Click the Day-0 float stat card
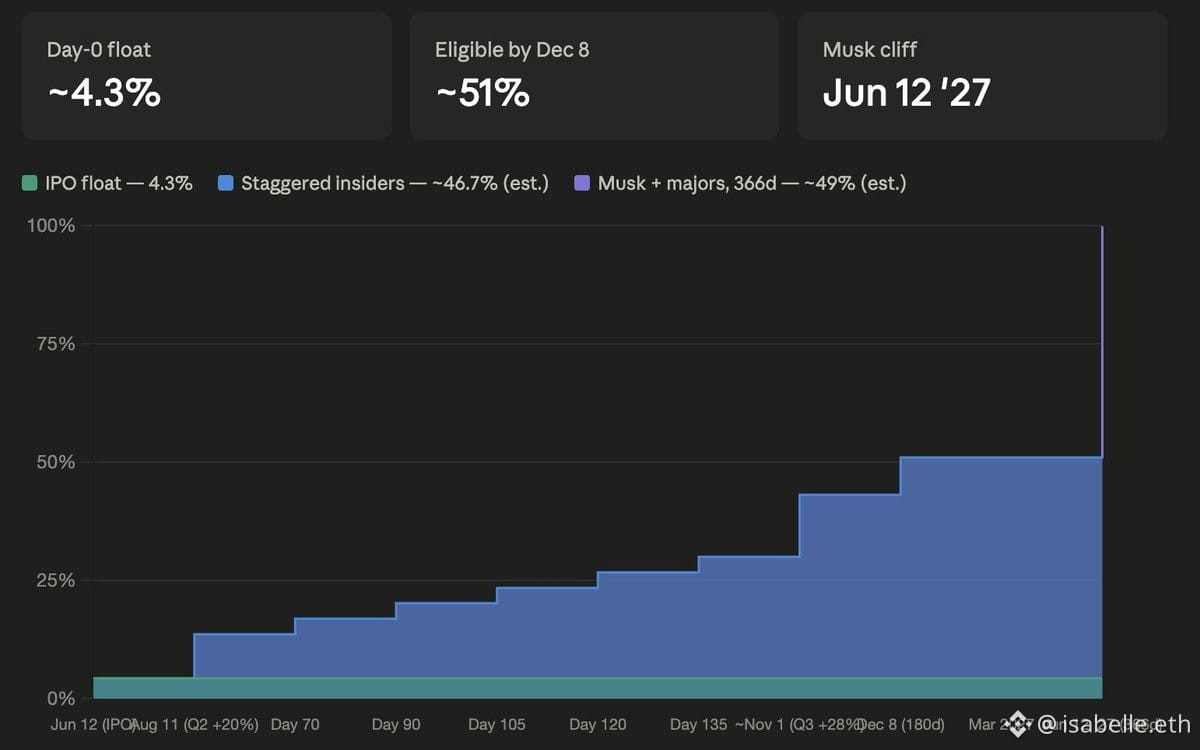This screenshot has width=1200, height=750. pyautogui.click(x=206, y=76)
